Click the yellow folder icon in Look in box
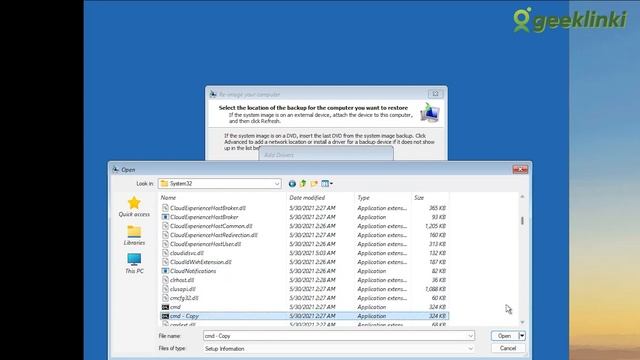640x360 pixels. pyautogui.click(x=164, y=184)
